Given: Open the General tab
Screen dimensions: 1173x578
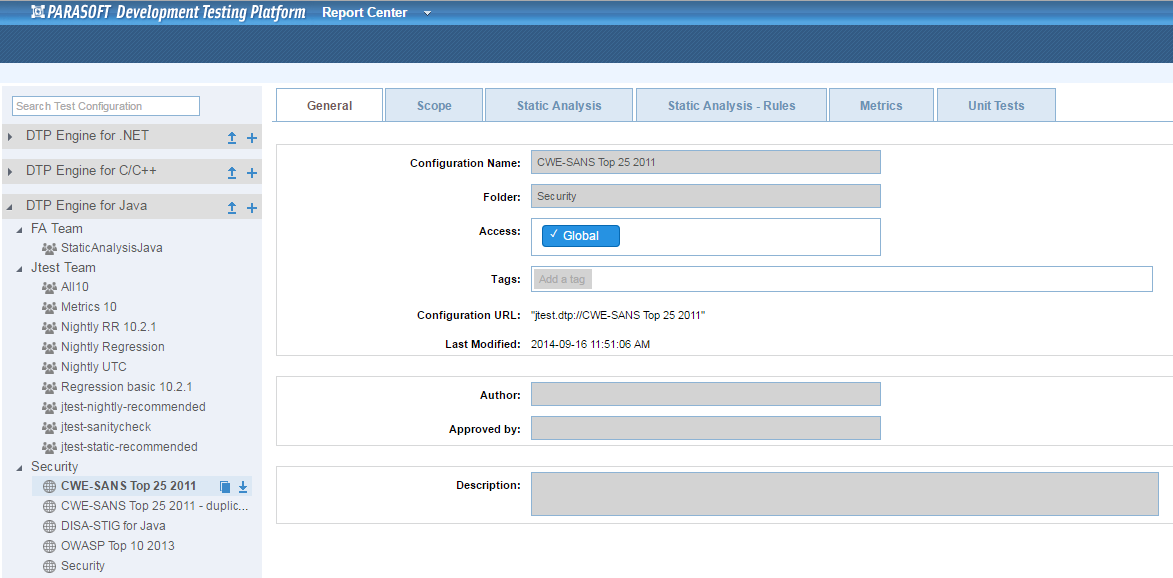Looking at the screenshot, I should click(x=329, y=105).
